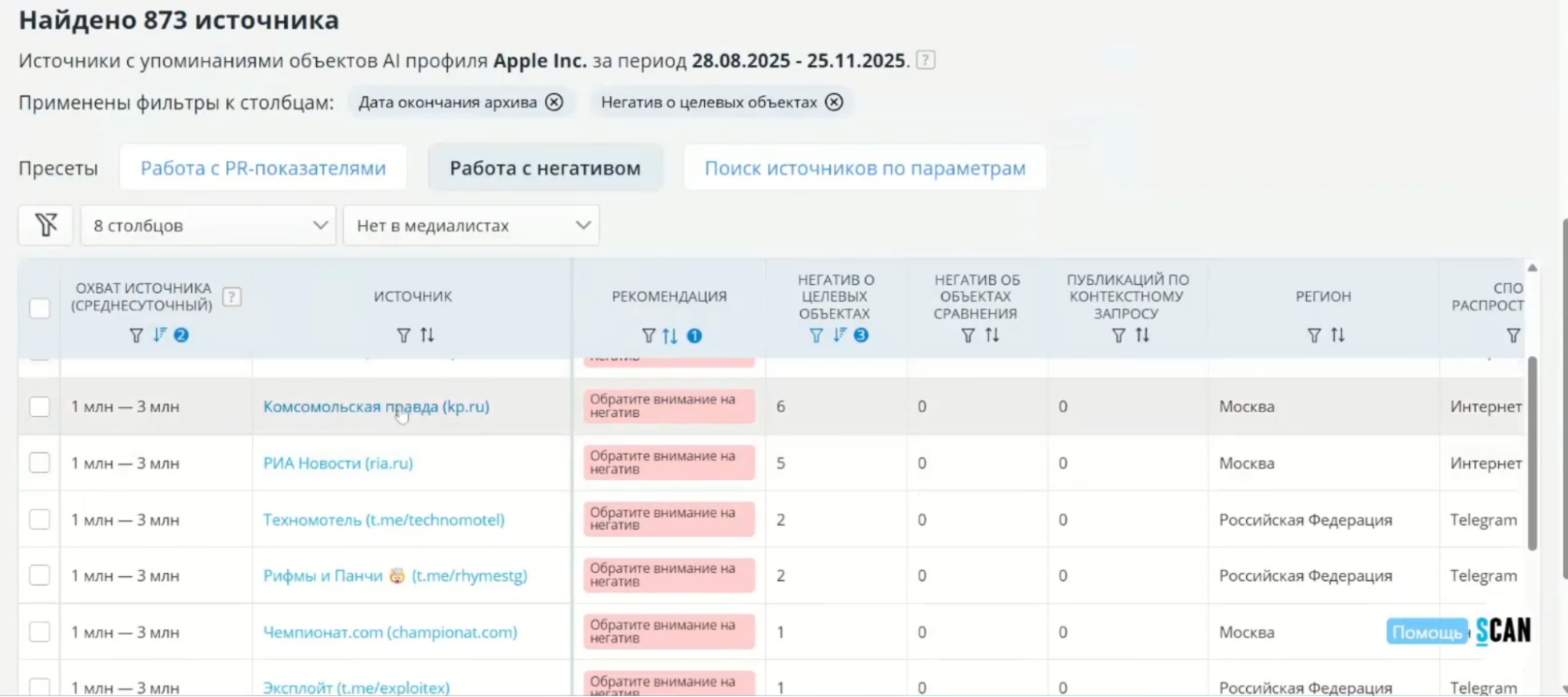Click sort priority badge 3 in Негатив column
The image size is (1568, 697).
pyautogui.click(x=861, y=335)
